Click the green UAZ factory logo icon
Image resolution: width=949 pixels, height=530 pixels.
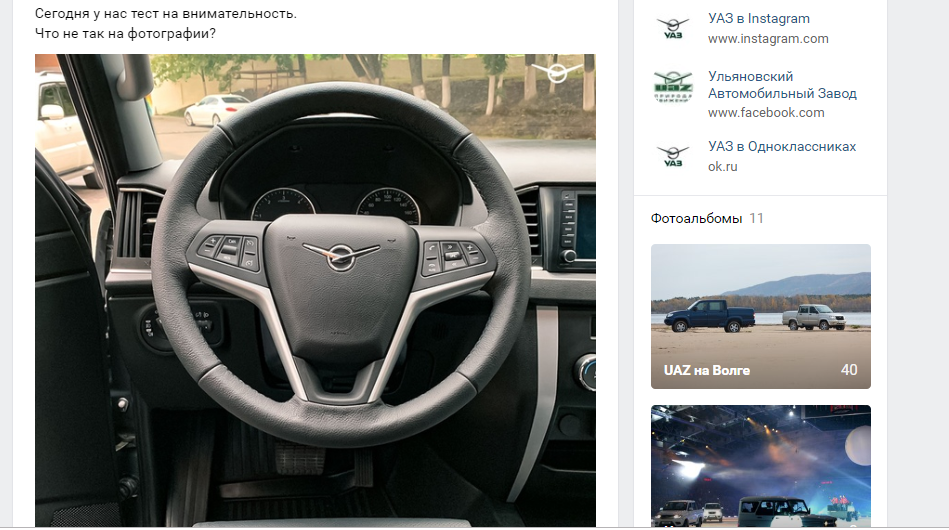tap(673, 87)
